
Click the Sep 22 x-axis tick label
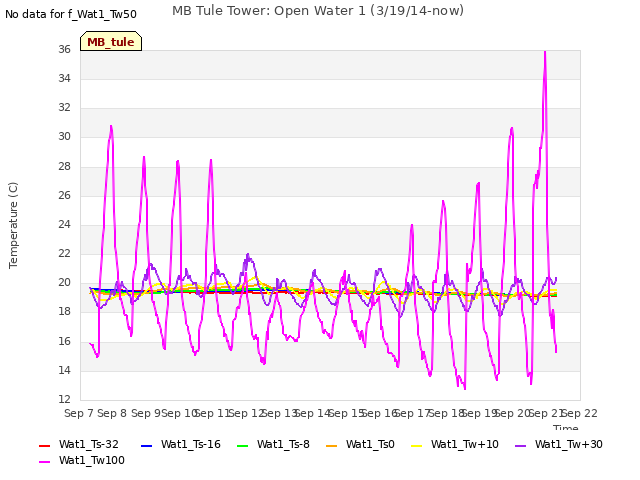580,413
